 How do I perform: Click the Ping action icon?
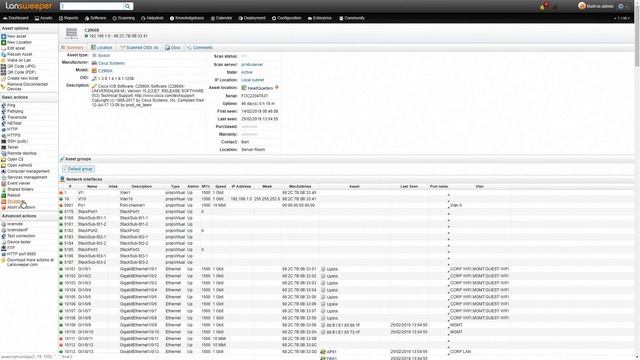click(x=3, y=105)
